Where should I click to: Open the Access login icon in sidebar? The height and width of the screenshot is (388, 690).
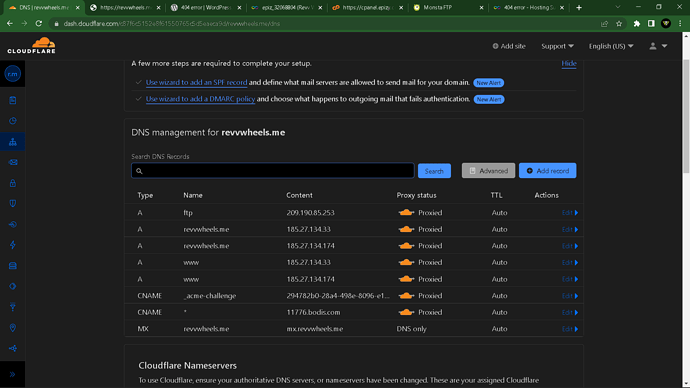pyautogui.click(x=13, y=224)
